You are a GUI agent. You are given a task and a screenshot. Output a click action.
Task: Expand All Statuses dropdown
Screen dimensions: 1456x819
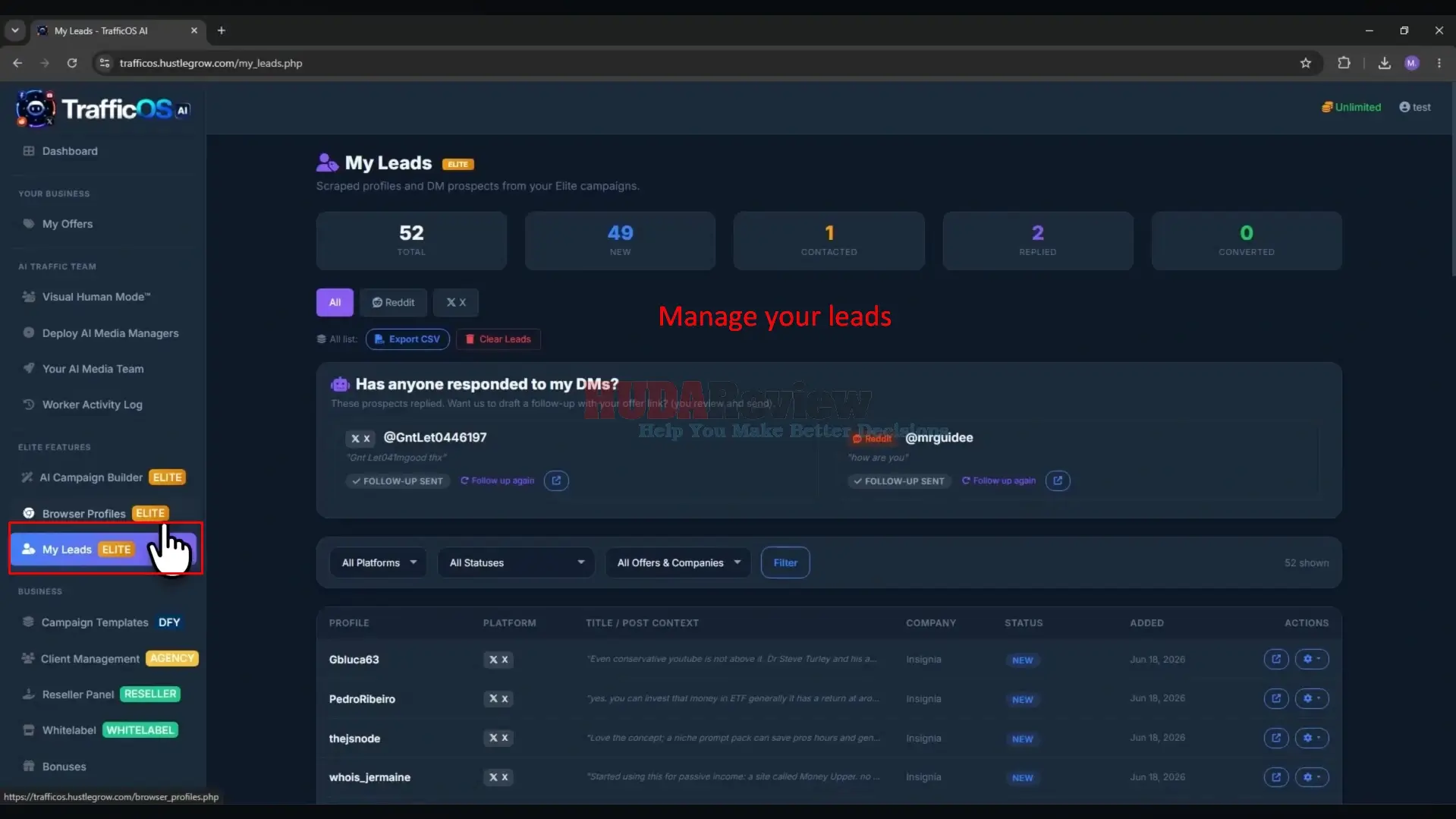516,562
